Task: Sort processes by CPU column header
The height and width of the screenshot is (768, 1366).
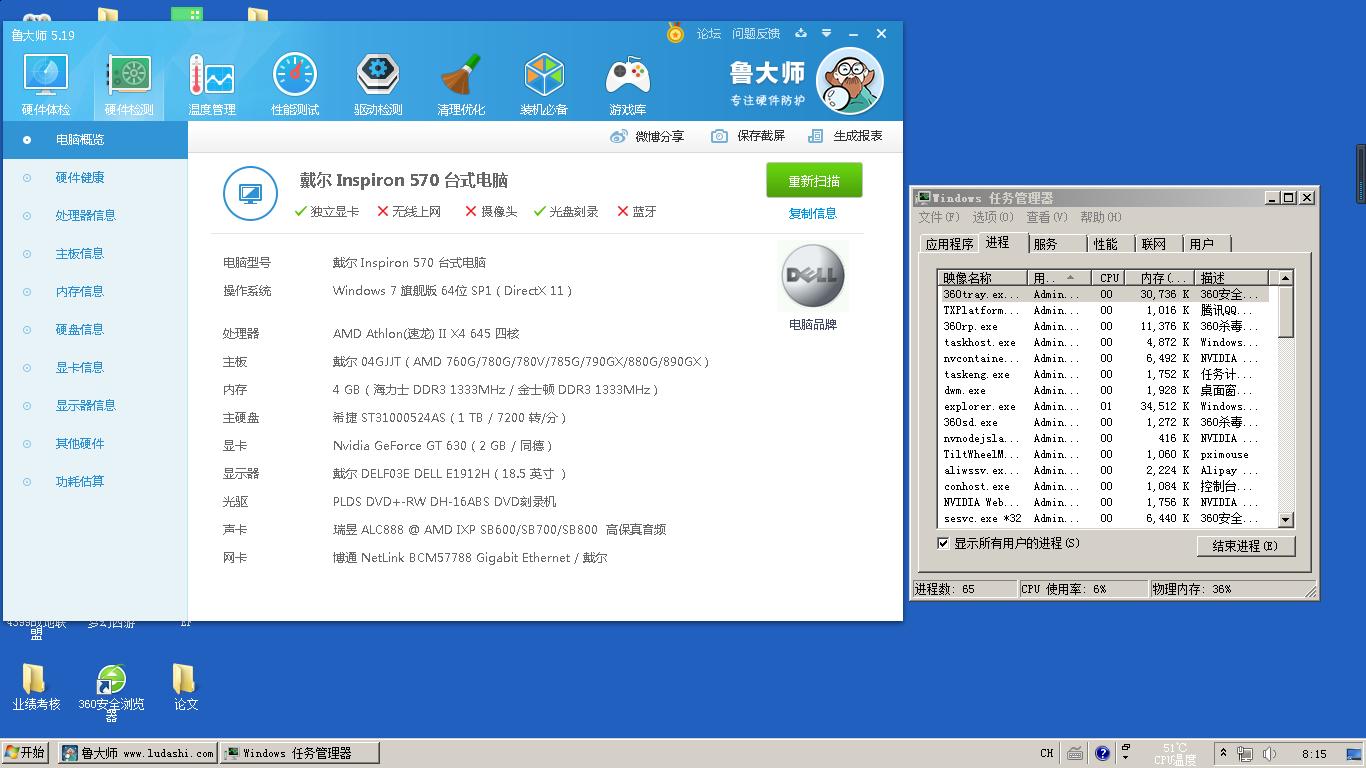Action: pos(1109,278)
